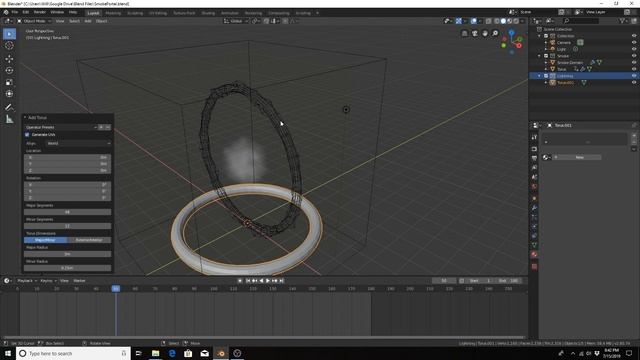Open the Align World dropdown

pos(79,144)
